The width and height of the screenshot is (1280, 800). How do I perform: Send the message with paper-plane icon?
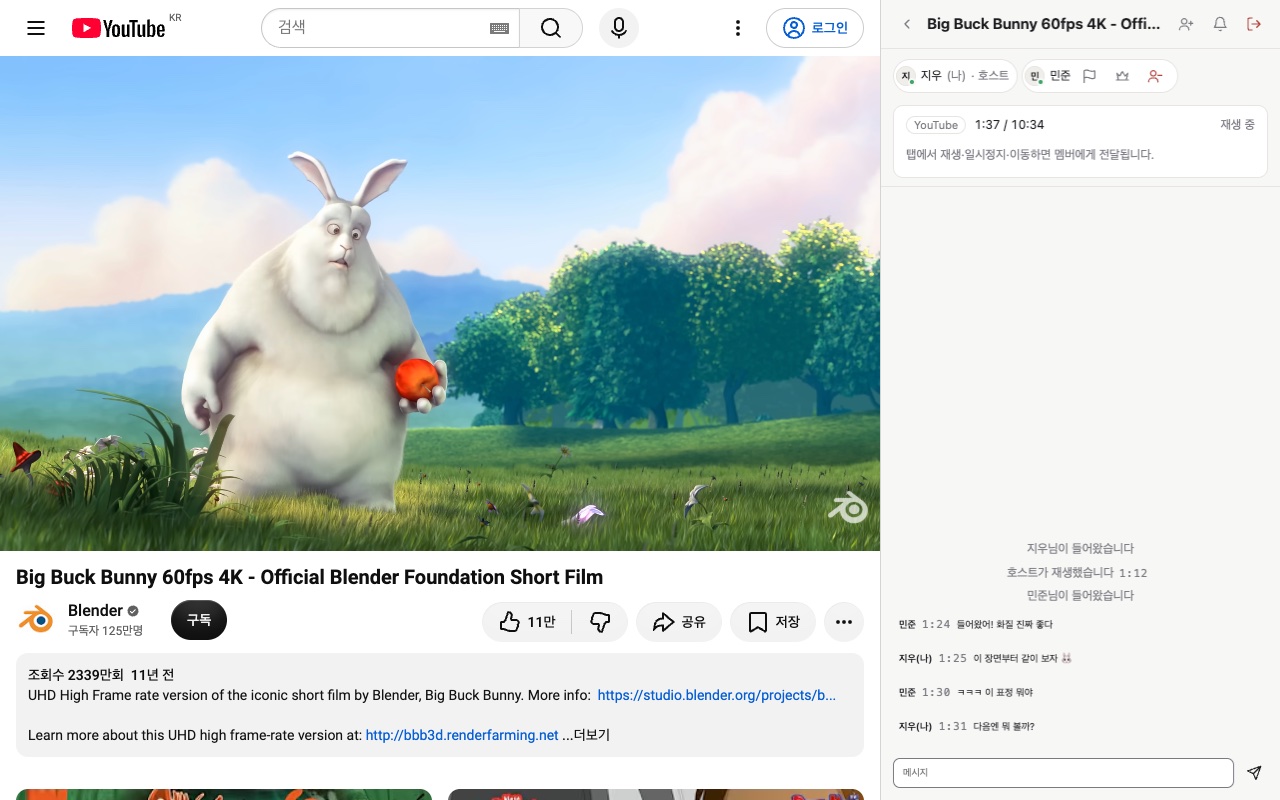1254,773
